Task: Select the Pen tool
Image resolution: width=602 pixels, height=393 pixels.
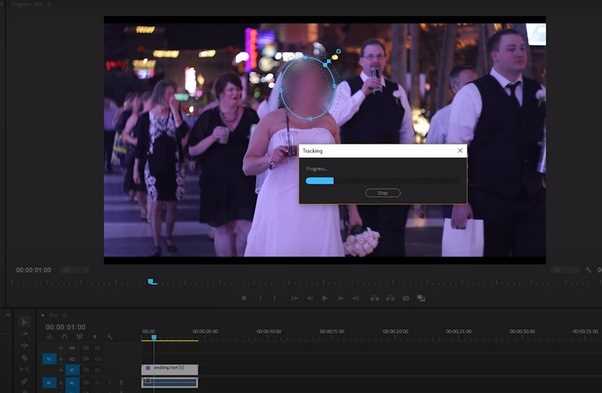Action: point(25,381)
